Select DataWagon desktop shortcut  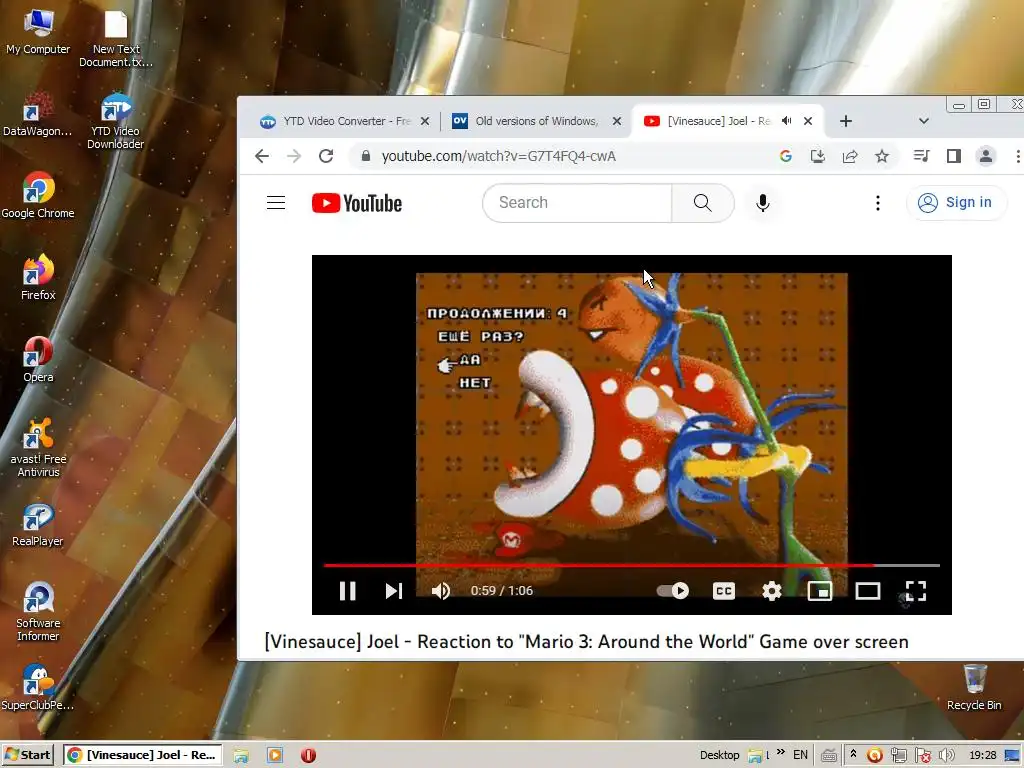(37, 114)
